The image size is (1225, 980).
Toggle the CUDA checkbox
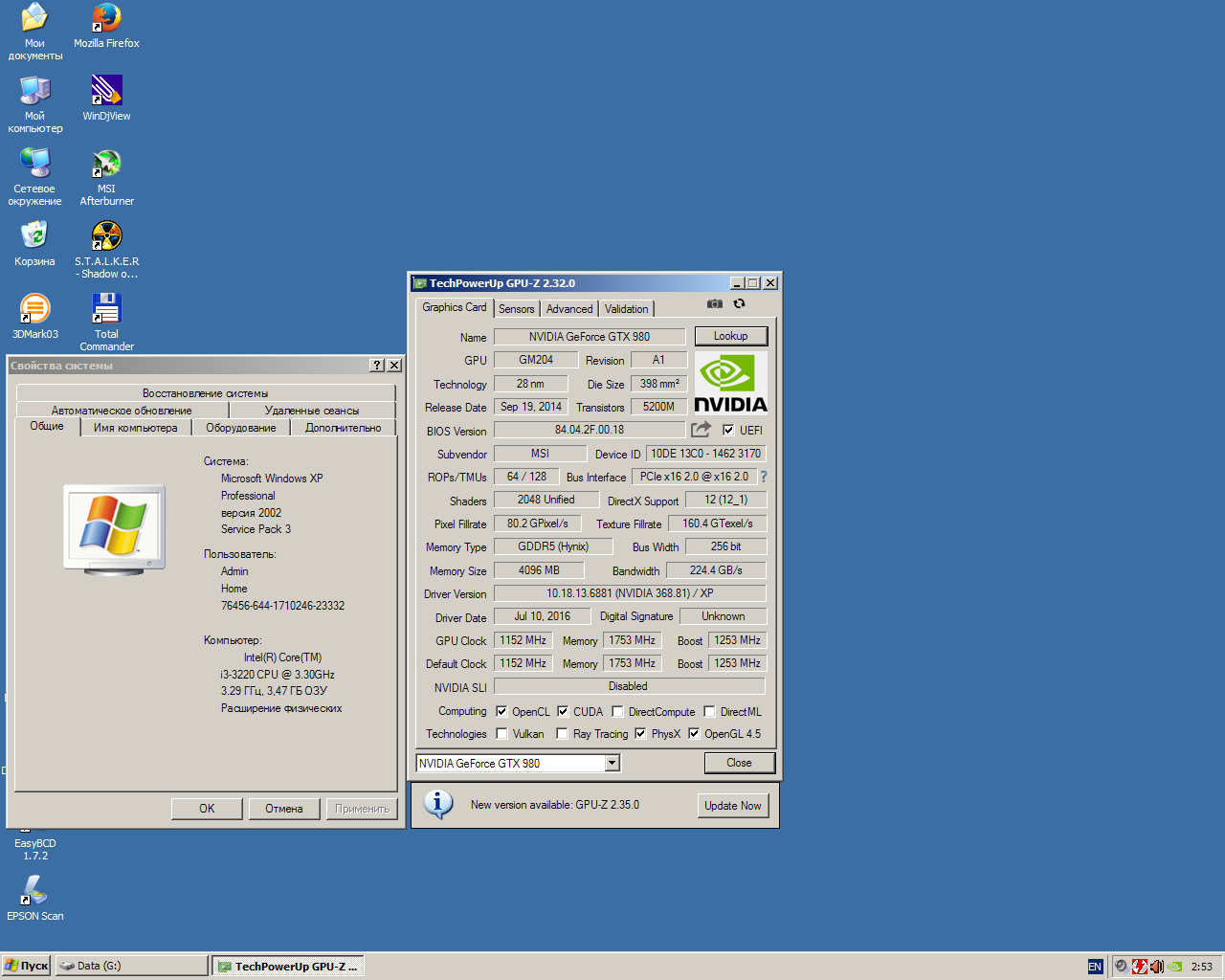click(563, 711)
